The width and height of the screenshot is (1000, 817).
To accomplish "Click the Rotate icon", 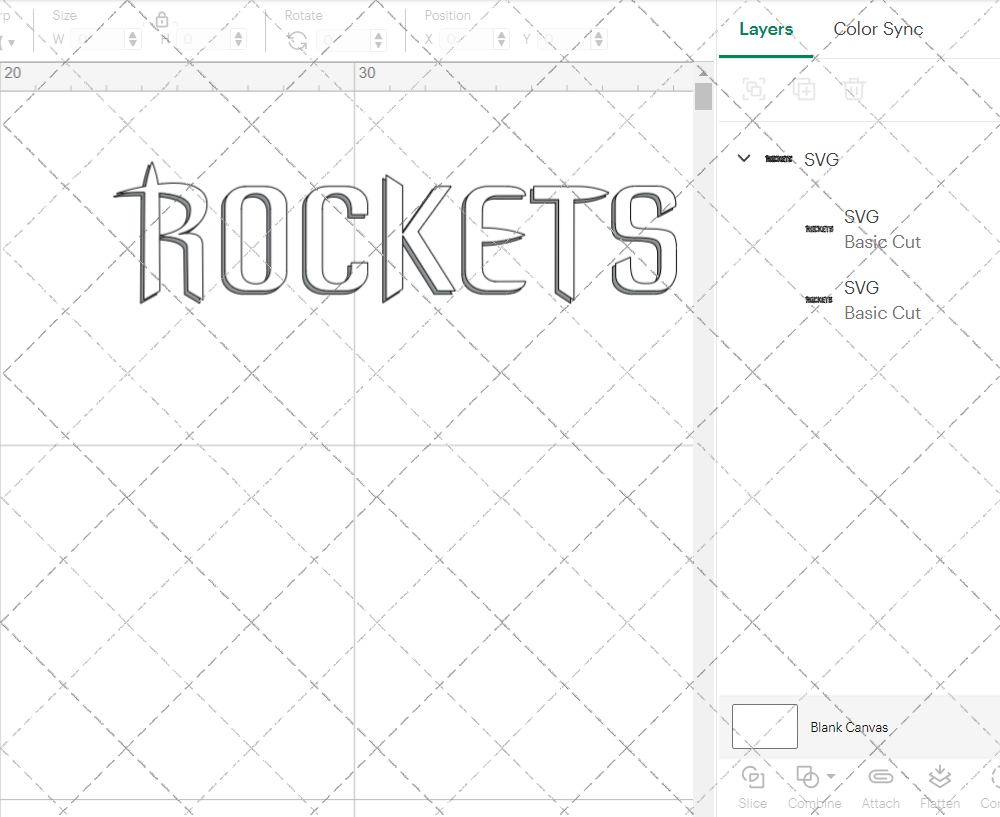I will 297,41.
